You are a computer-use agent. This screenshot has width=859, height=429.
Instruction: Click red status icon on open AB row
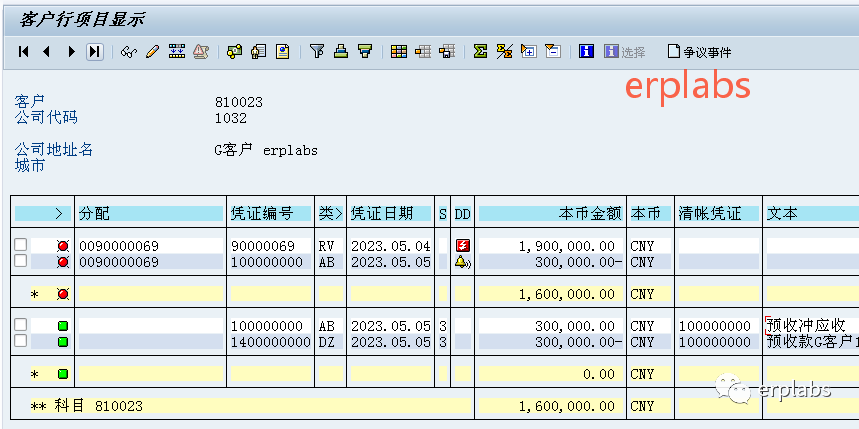(63, 262)
